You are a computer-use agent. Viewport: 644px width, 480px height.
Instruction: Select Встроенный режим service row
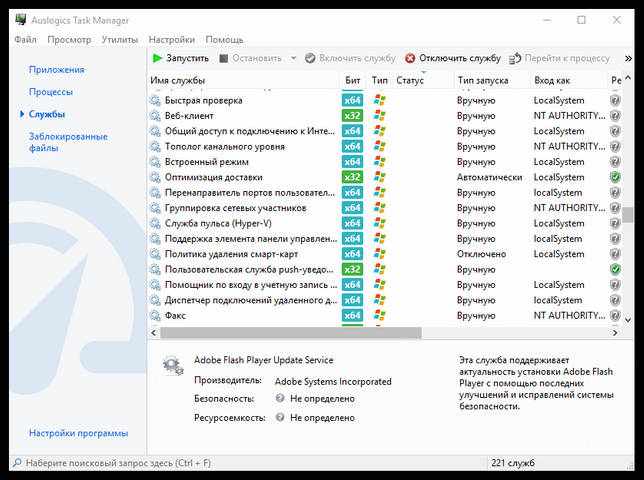[x=384, y=162]
